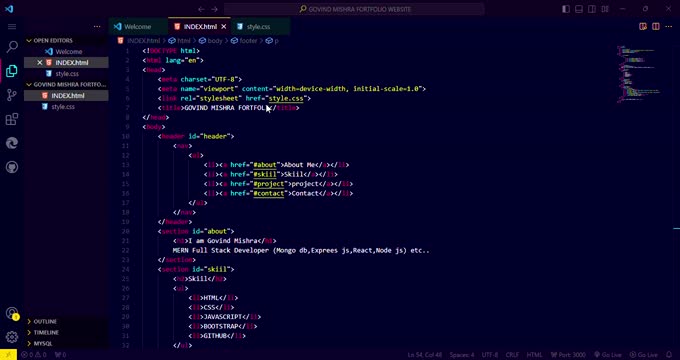This screenshot has height=360, width=680.
Task: Click the command center search field
Action: (354, 9)
